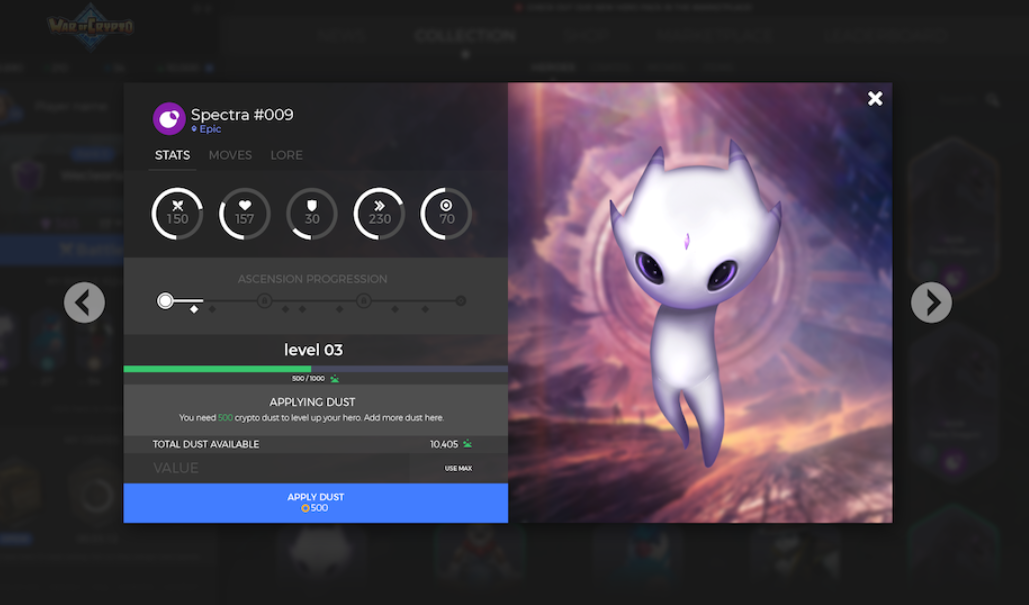Go to the previous hero with left arrow
The height and width of the screenshot is (605, 1029).
(84, 302)
